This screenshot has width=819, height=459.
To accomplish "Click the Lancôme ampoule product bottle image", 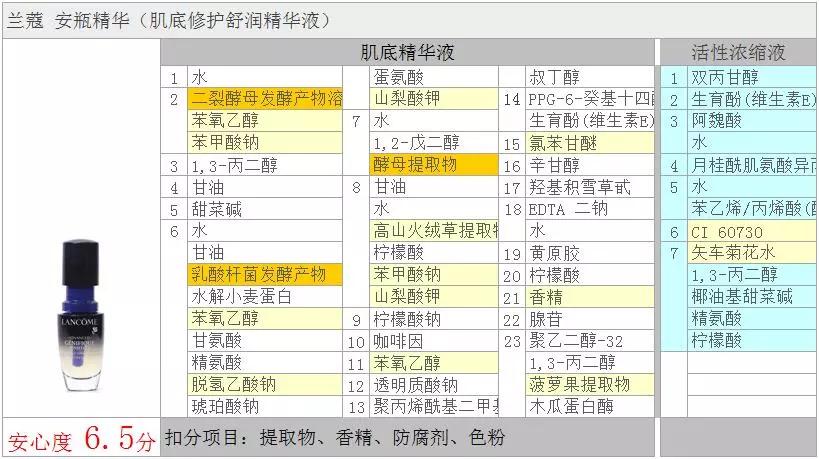I will click(80, 315).
